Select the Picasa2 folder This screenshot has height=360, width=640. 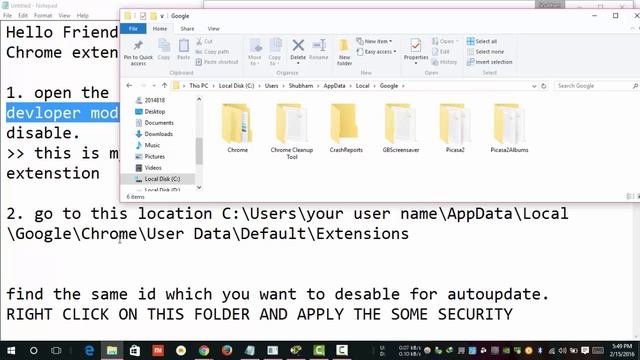[455, 128]
